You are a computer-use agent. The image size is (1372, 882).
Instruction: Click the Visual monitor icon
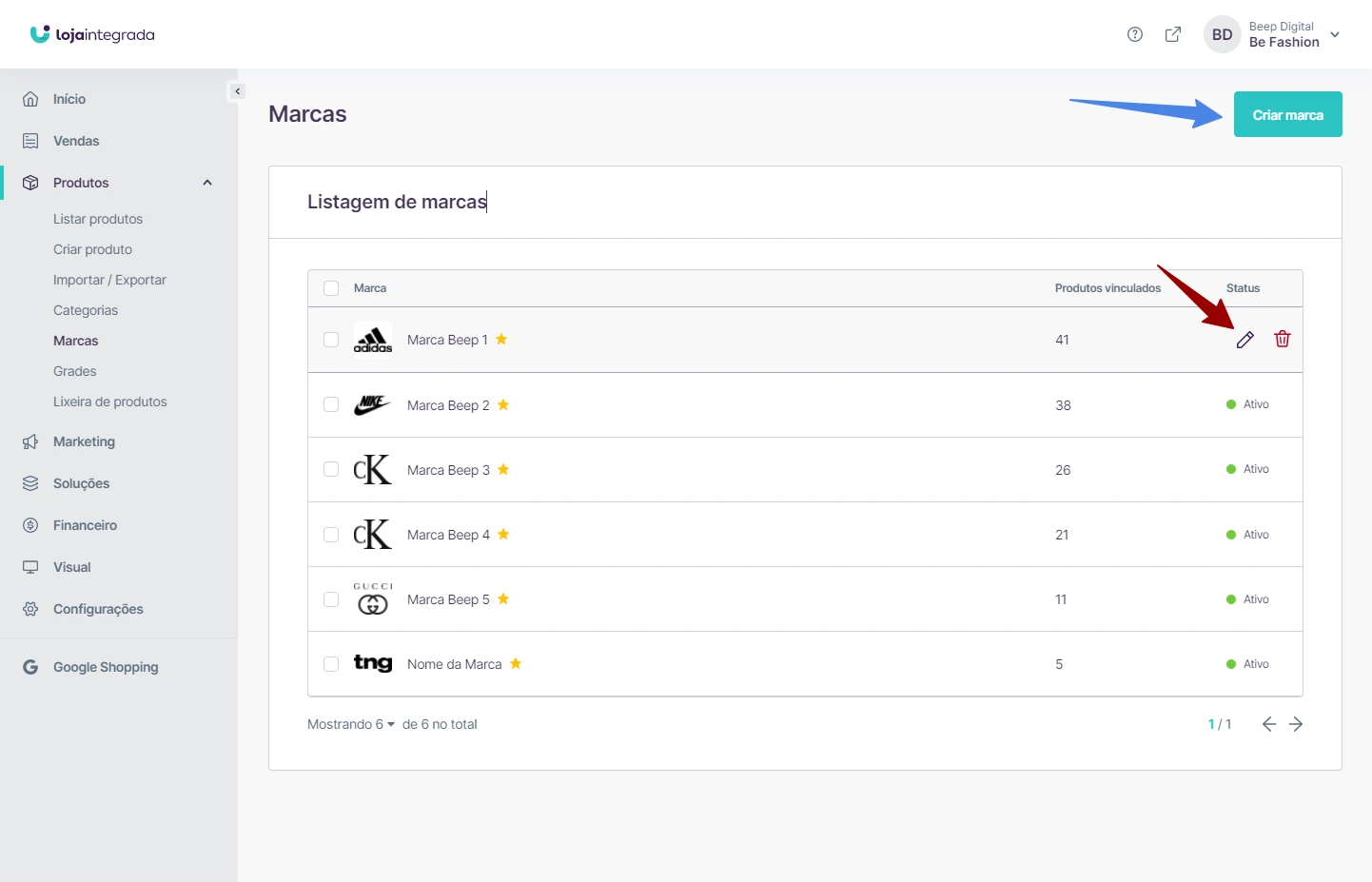(x=30, y=567)
